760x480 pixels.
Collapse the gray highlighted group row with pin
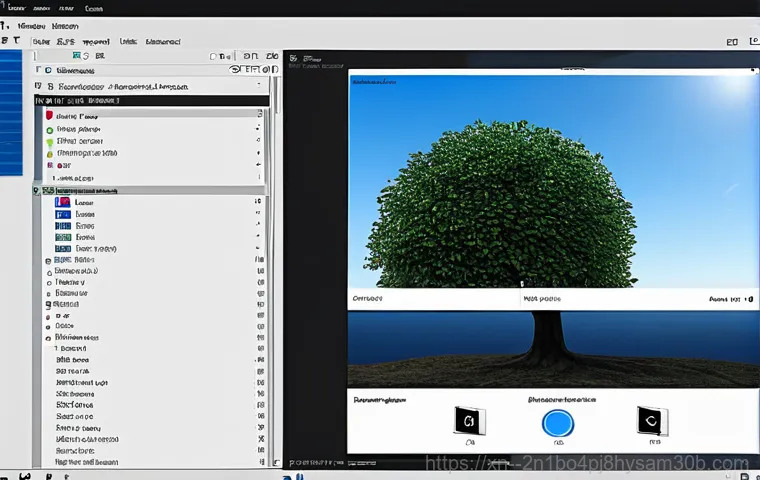149,191
